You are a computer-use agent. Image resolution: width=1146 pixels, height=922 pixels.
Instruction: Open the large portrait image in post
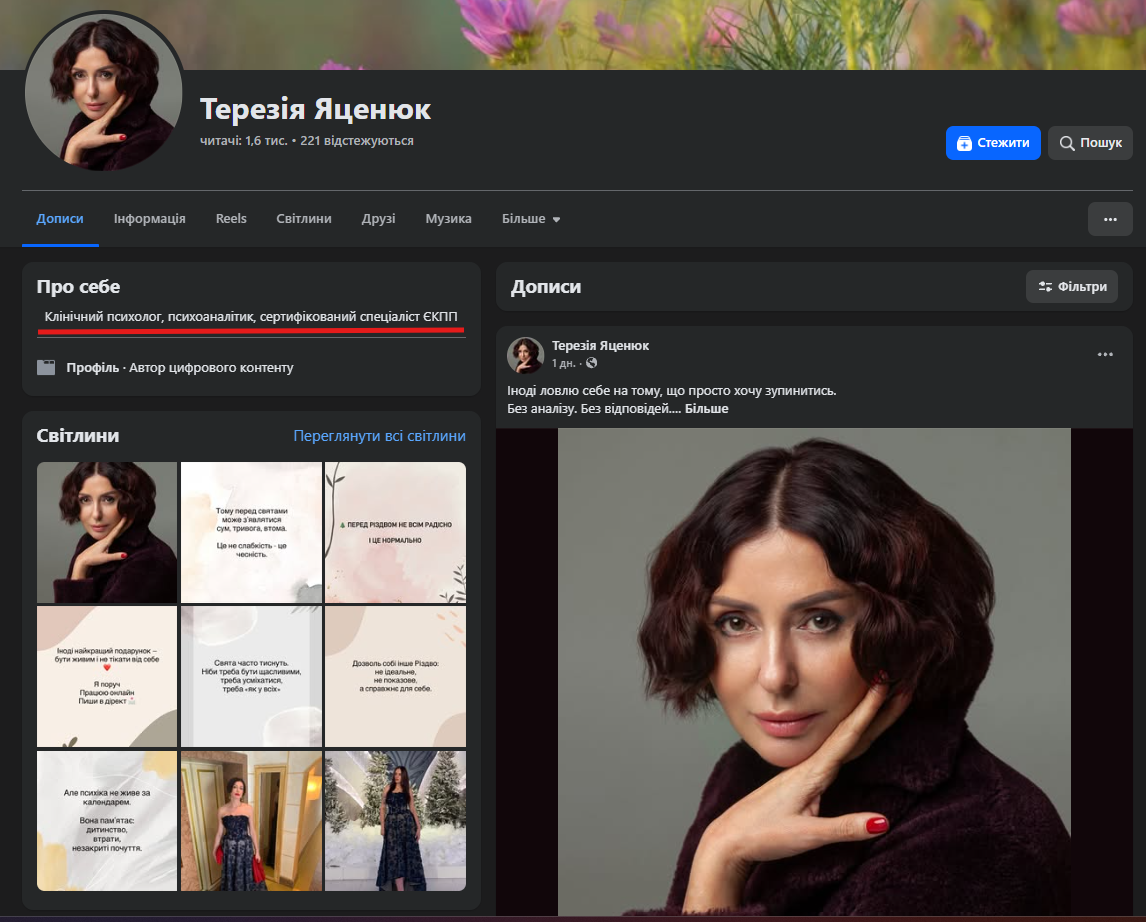[814, 670]
